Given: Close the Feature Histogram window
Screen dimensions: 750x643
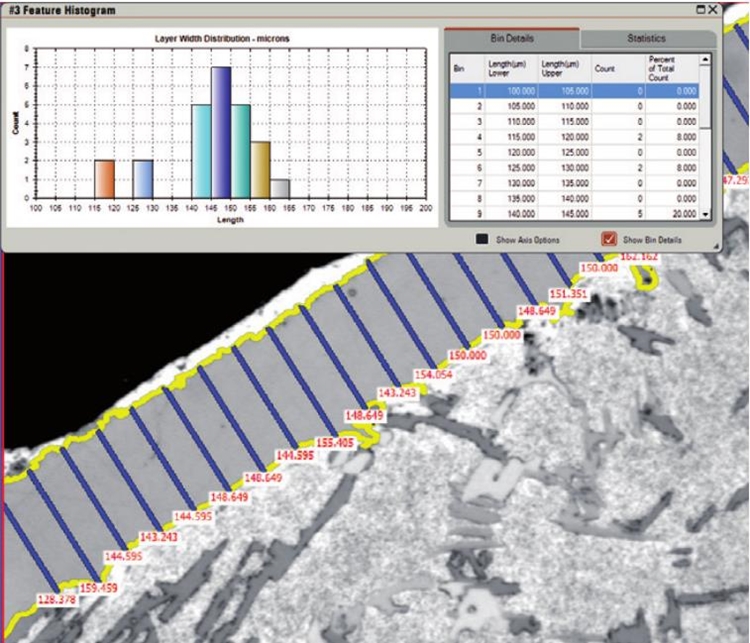Looking at the screenshot, I should point(712,9).
